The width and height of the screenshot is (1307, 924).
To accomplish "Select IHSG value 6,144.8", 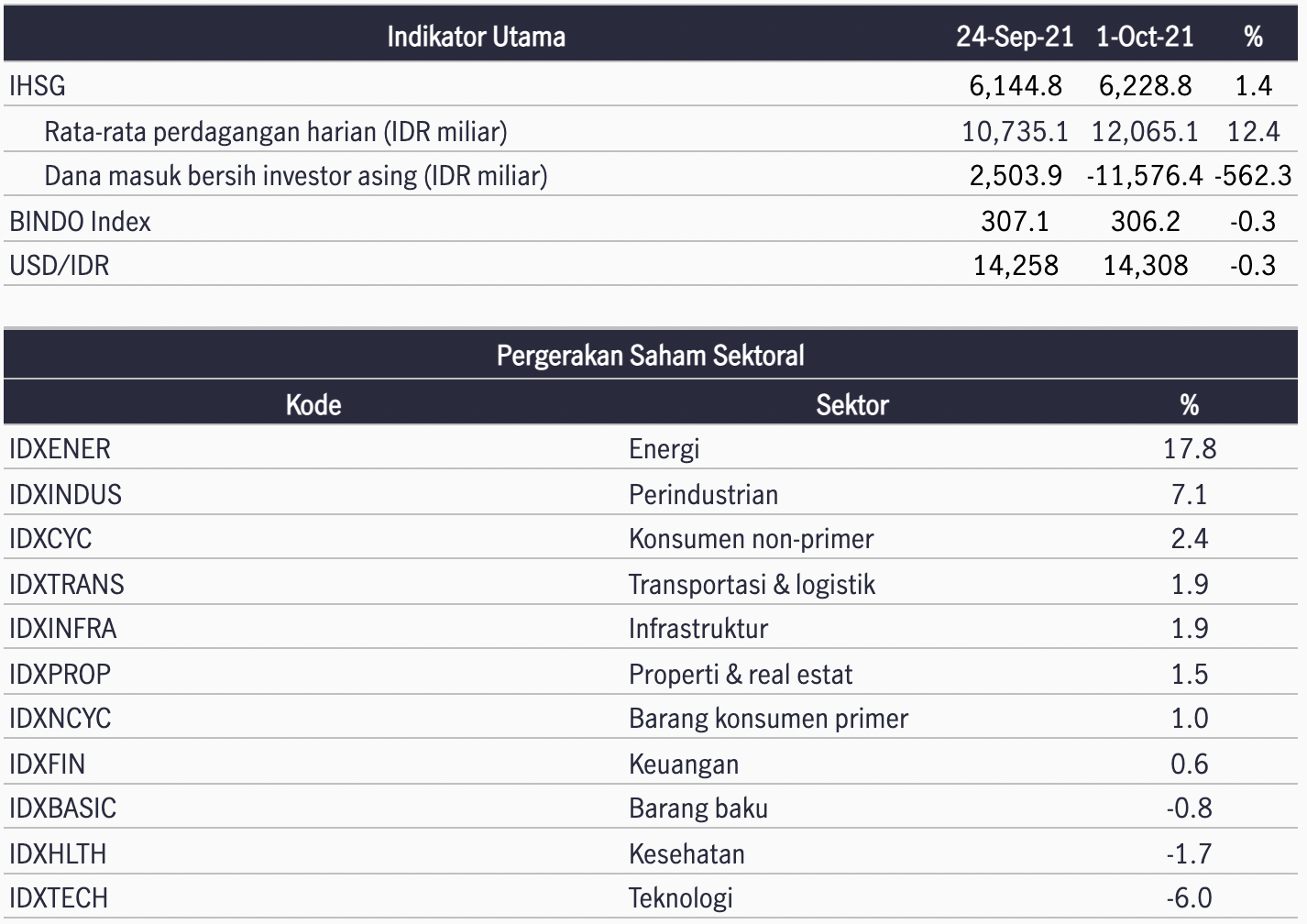I will point(1016,86).
